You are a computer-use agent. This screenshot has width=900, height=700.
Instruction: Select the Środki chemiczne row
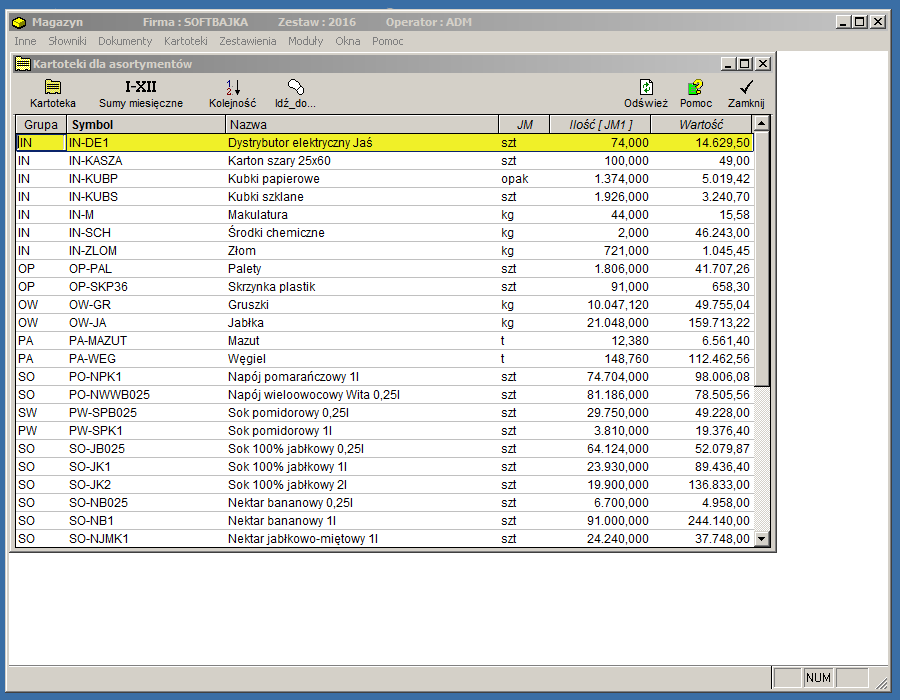(385, 233)
